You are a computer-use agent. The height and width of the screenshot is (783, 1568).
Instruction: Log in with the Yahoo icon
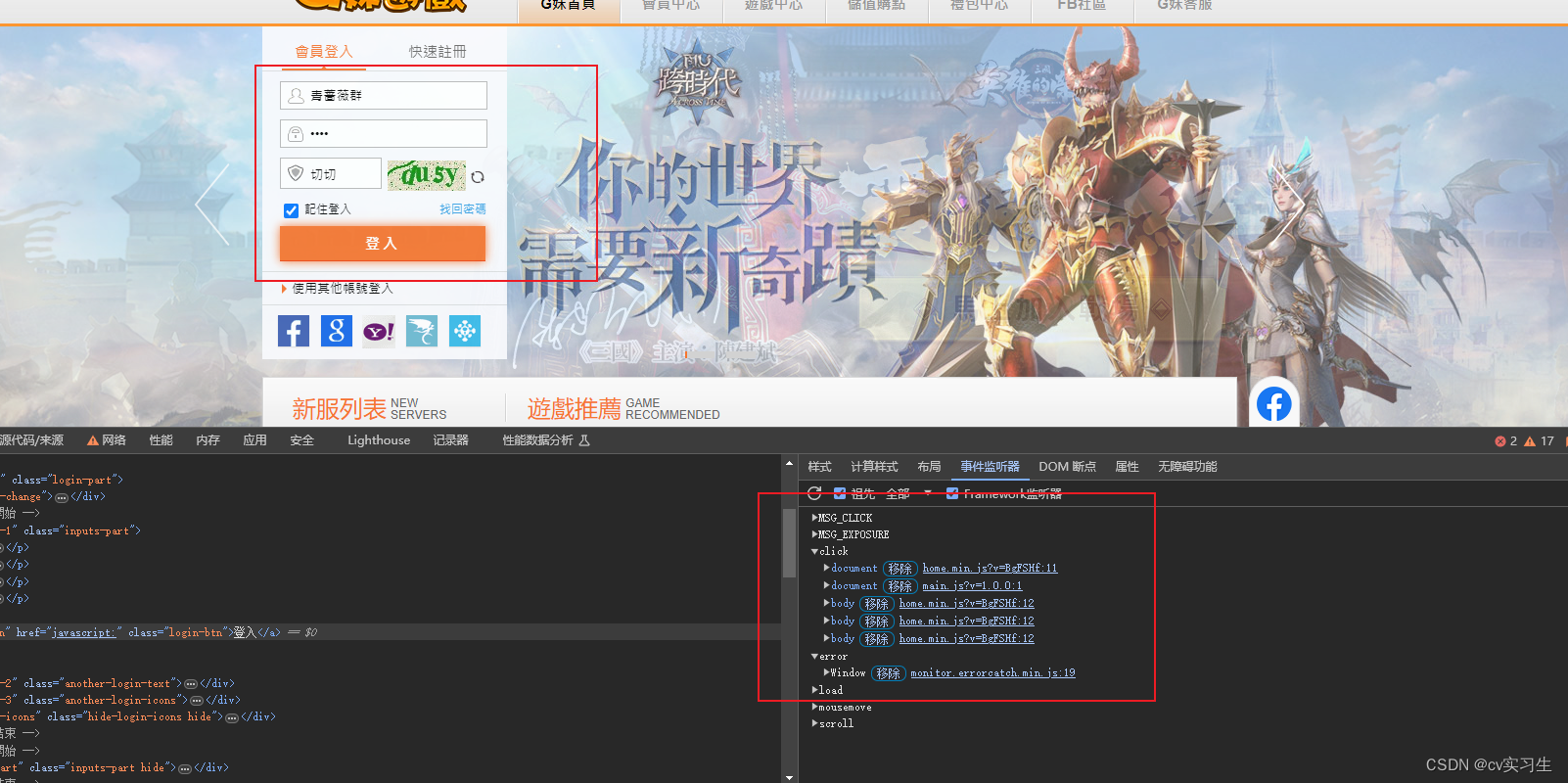coord(379,332)
